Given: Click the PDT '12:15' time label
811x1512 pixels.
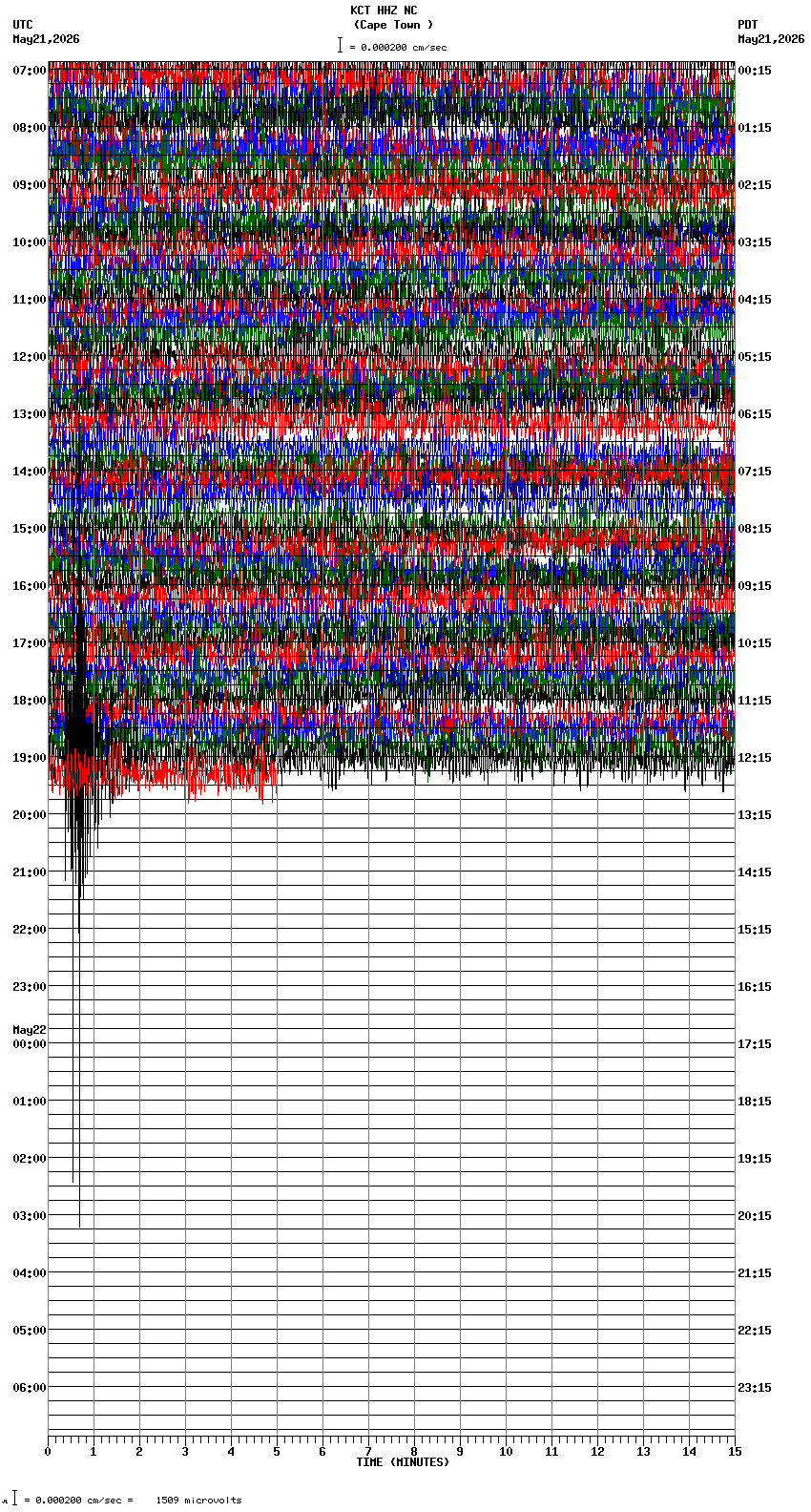Looking at the screenshot, I should point(755,758).
